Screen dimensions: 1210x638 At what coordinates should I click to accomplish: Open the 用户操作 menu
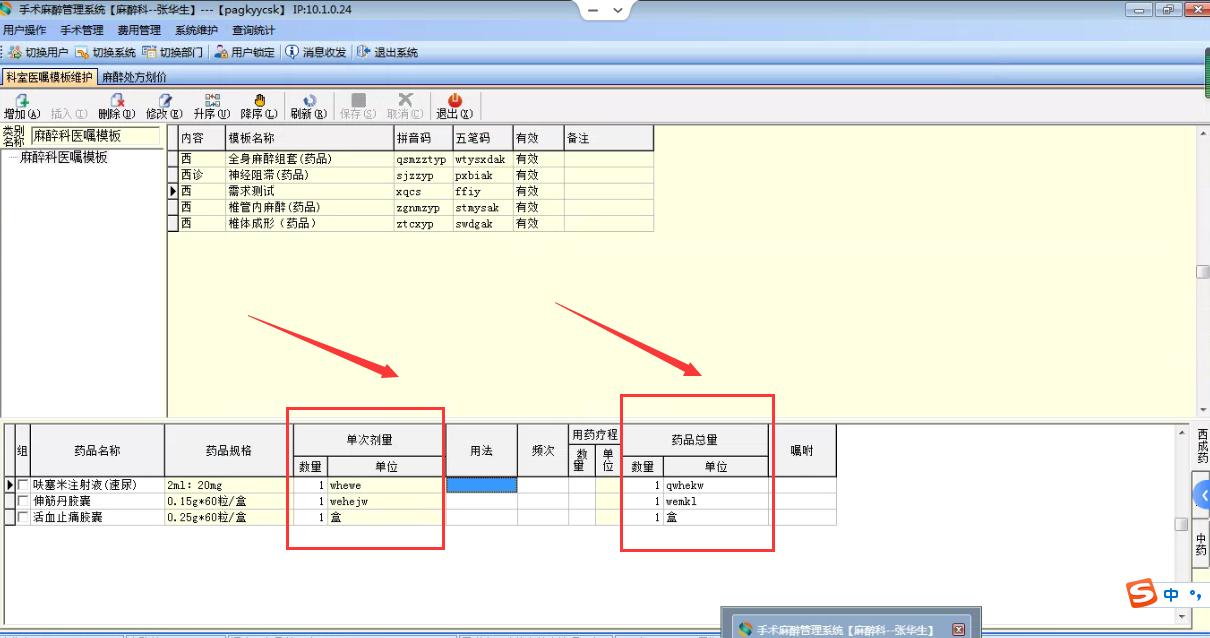(24, 31)
